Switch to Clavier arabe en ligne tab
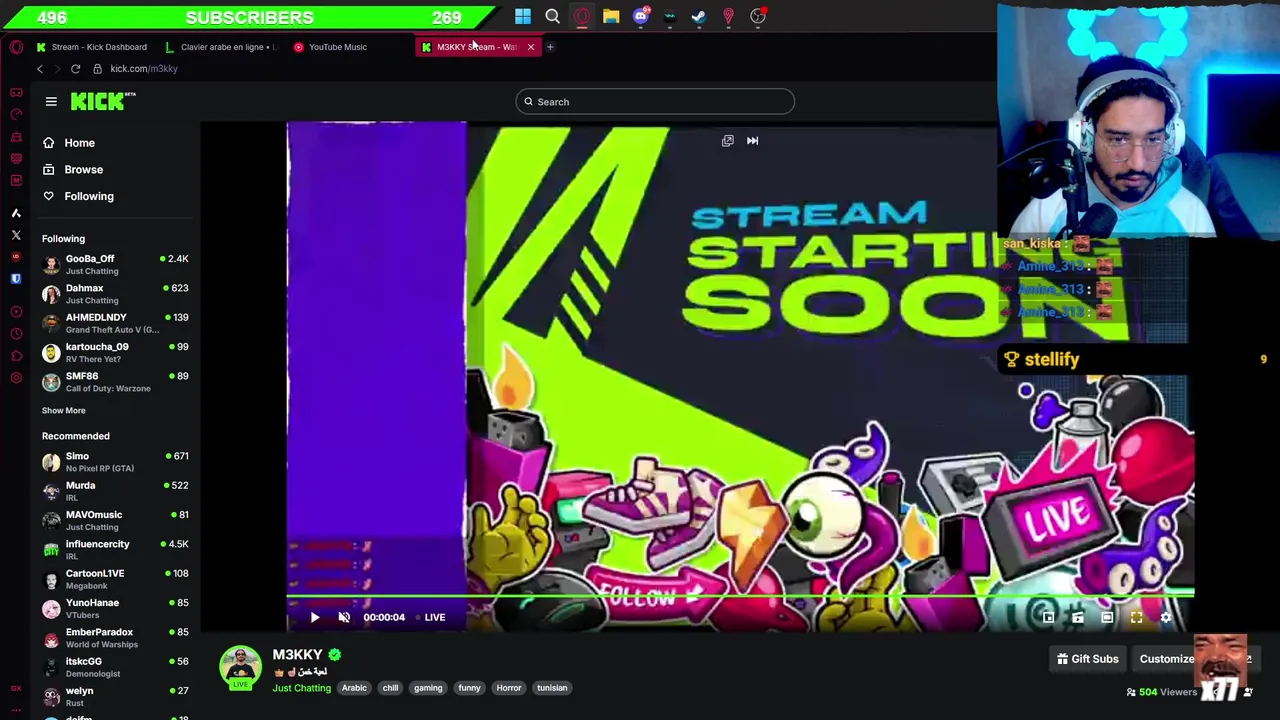The width and height of the screenshot is (1280, 720). (x=221, y=47)
